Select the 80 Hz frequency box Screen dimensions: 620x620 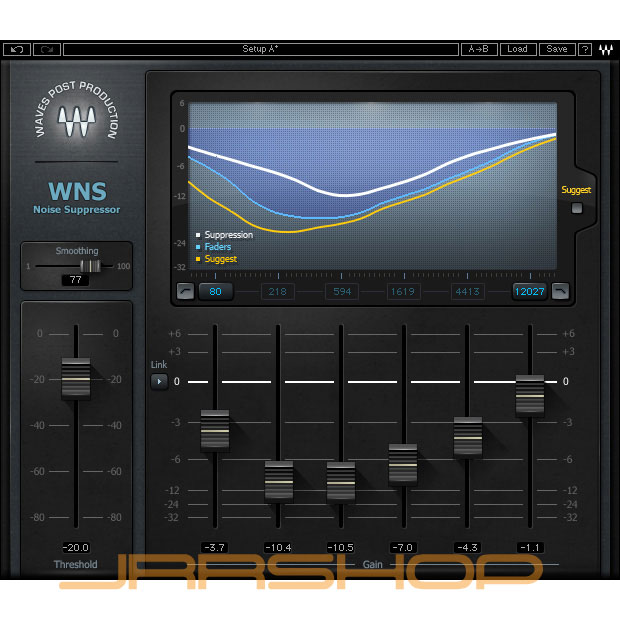[x=216, y=292]
